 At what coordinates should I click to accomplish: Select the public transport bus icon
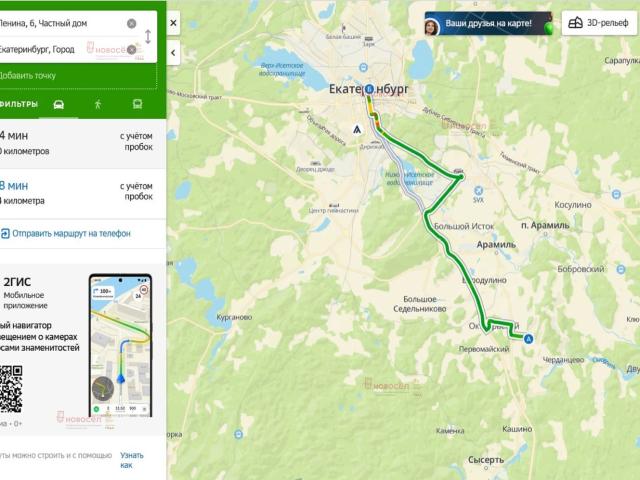[138, 104]
